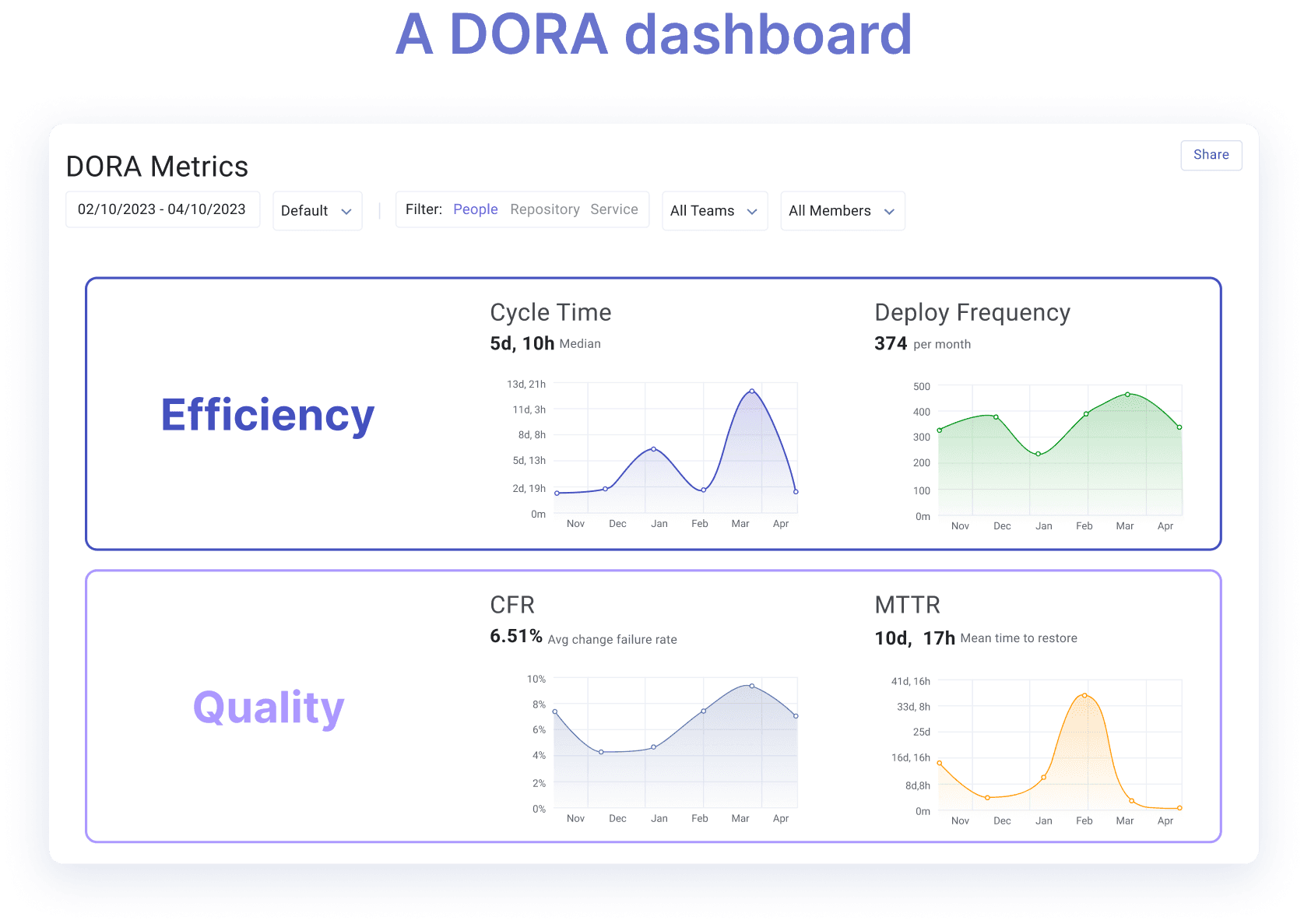Select the People filter tab

coord(476,209)
